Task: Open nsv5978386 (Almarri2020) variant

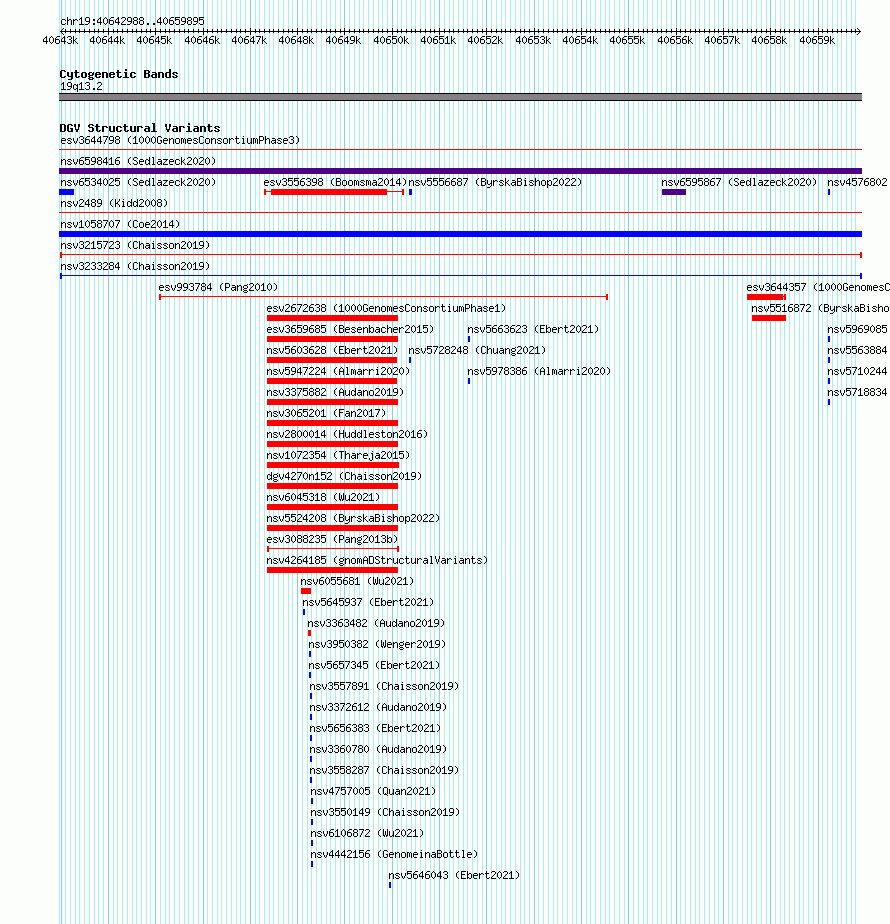Action: 539,371
